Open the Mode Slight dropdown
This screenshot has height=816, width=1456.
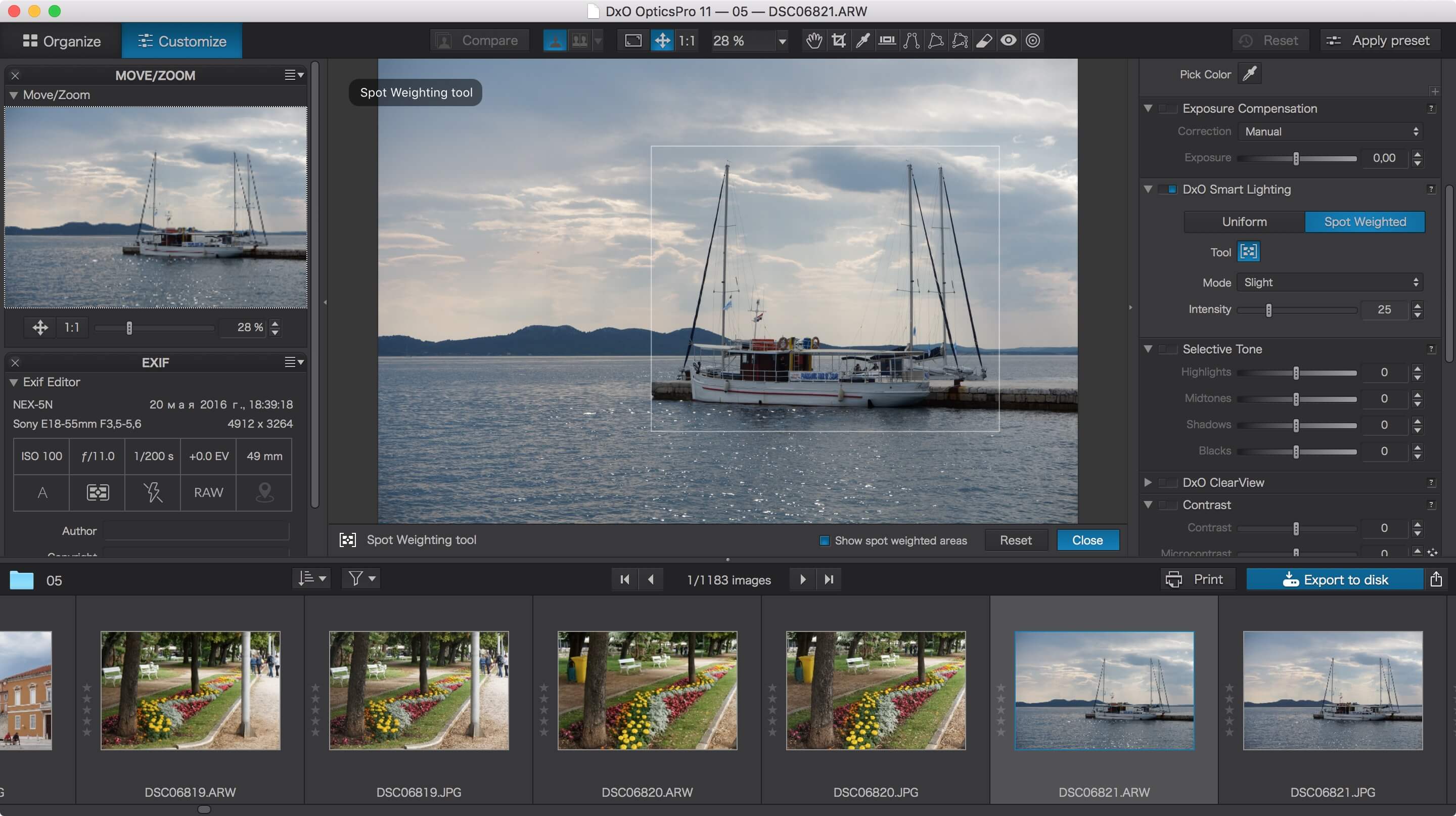point(1331,282)
